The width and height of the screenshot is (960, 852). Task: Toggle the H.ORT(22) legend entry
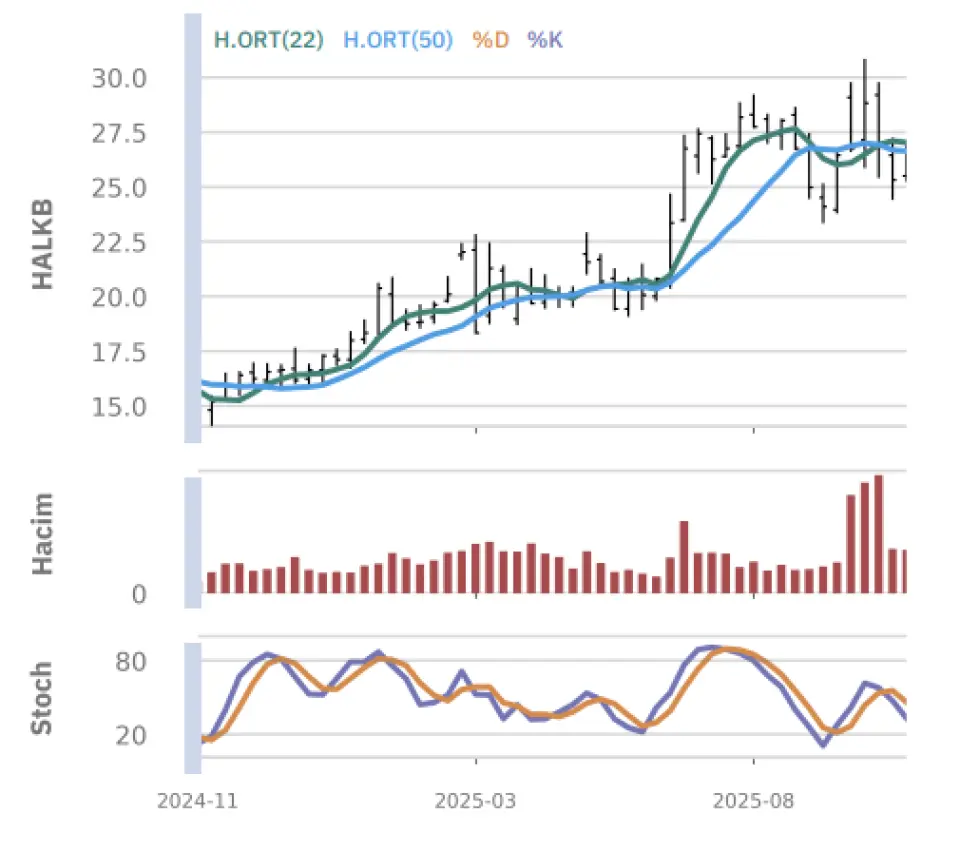coord(268,40)
